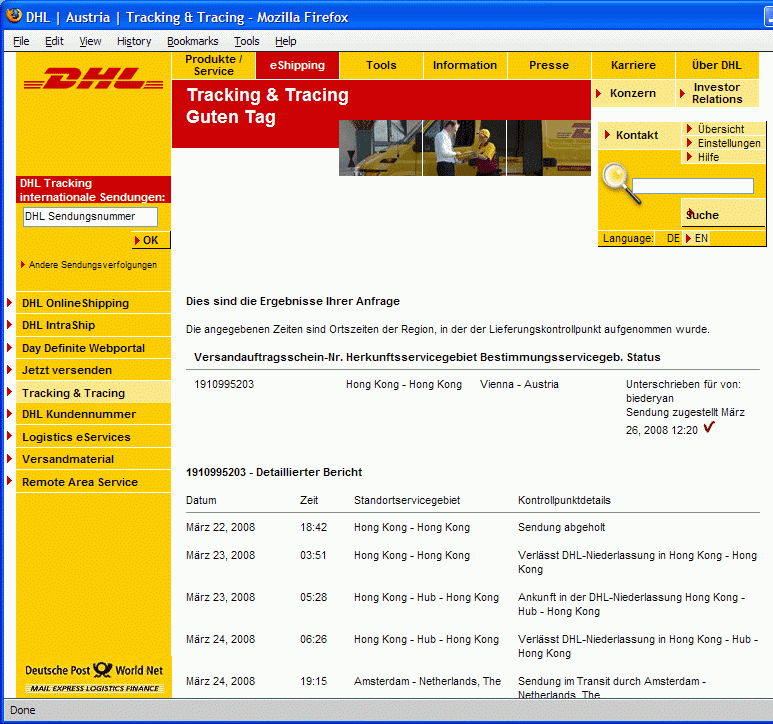Select the Tools navigation tab
Screen dimensions: 773x724
(381, 65)
